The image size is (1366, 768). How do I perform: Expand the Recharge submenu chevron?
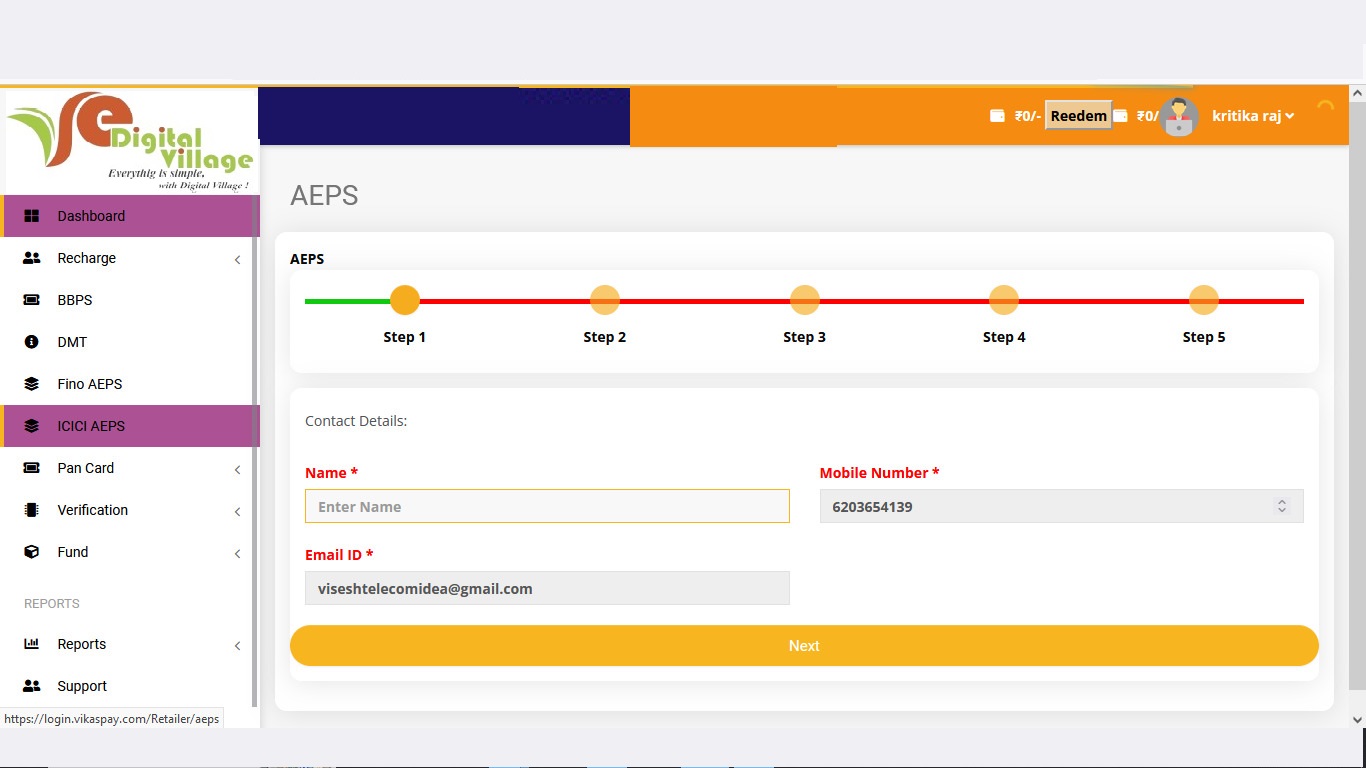point(237,260)
